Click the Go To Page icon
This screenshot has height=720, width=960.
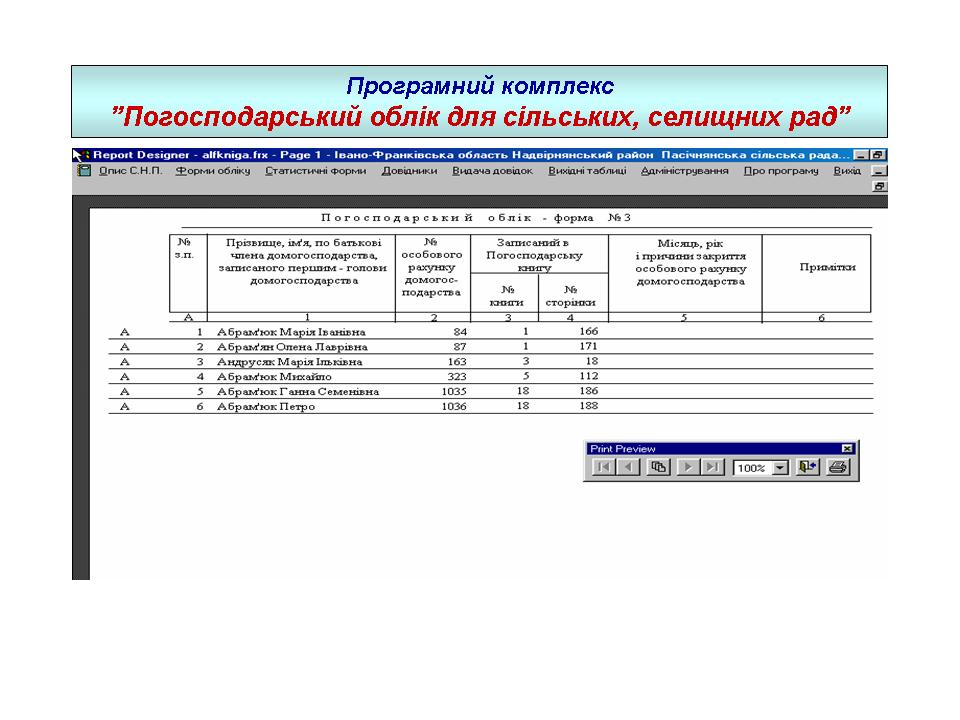pyautogui.click(x=658, y=467)
